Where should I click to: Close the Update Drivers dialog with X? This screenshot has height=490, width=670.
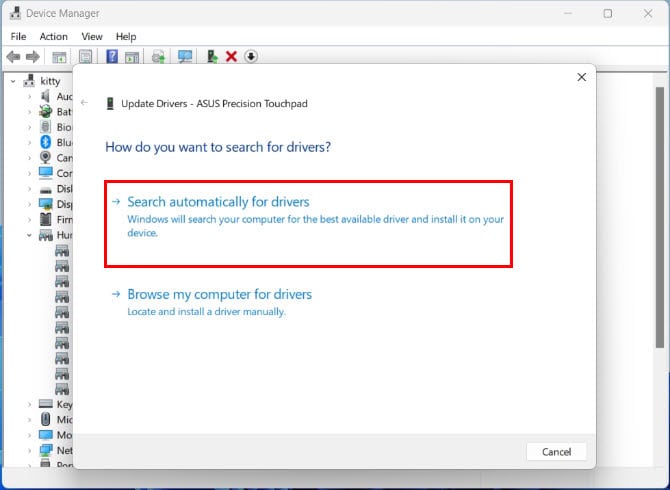[581, 77]
